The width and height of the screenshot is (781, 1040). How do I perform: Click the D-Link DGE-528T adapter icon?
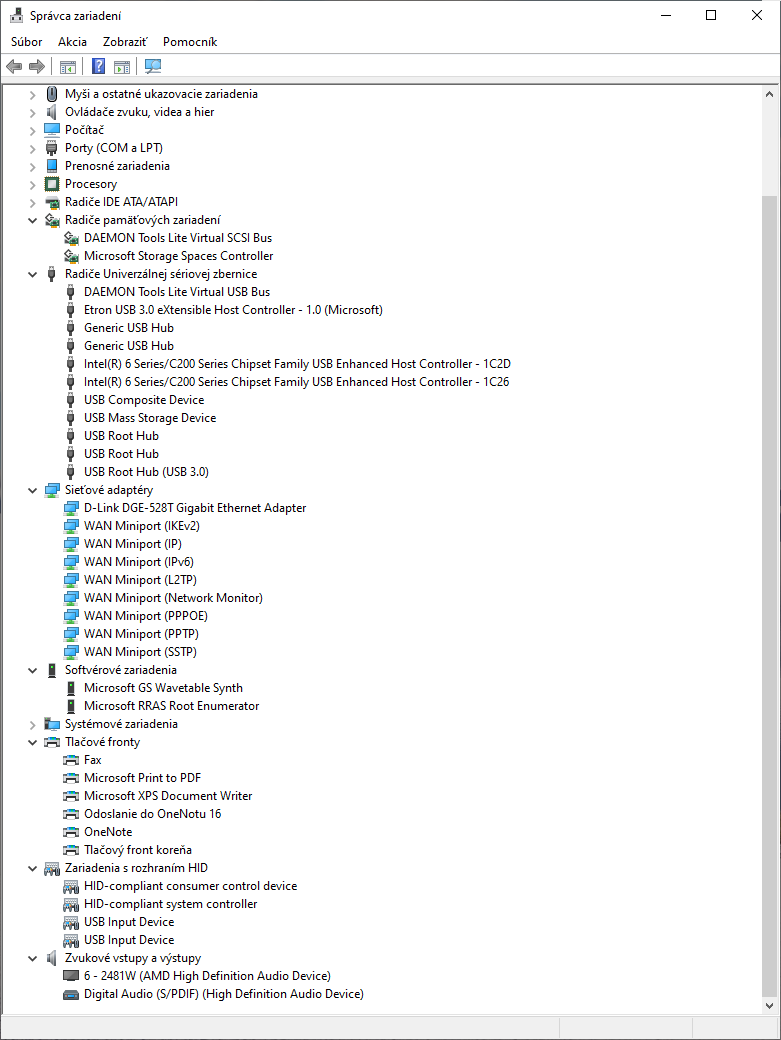(71, 508)
